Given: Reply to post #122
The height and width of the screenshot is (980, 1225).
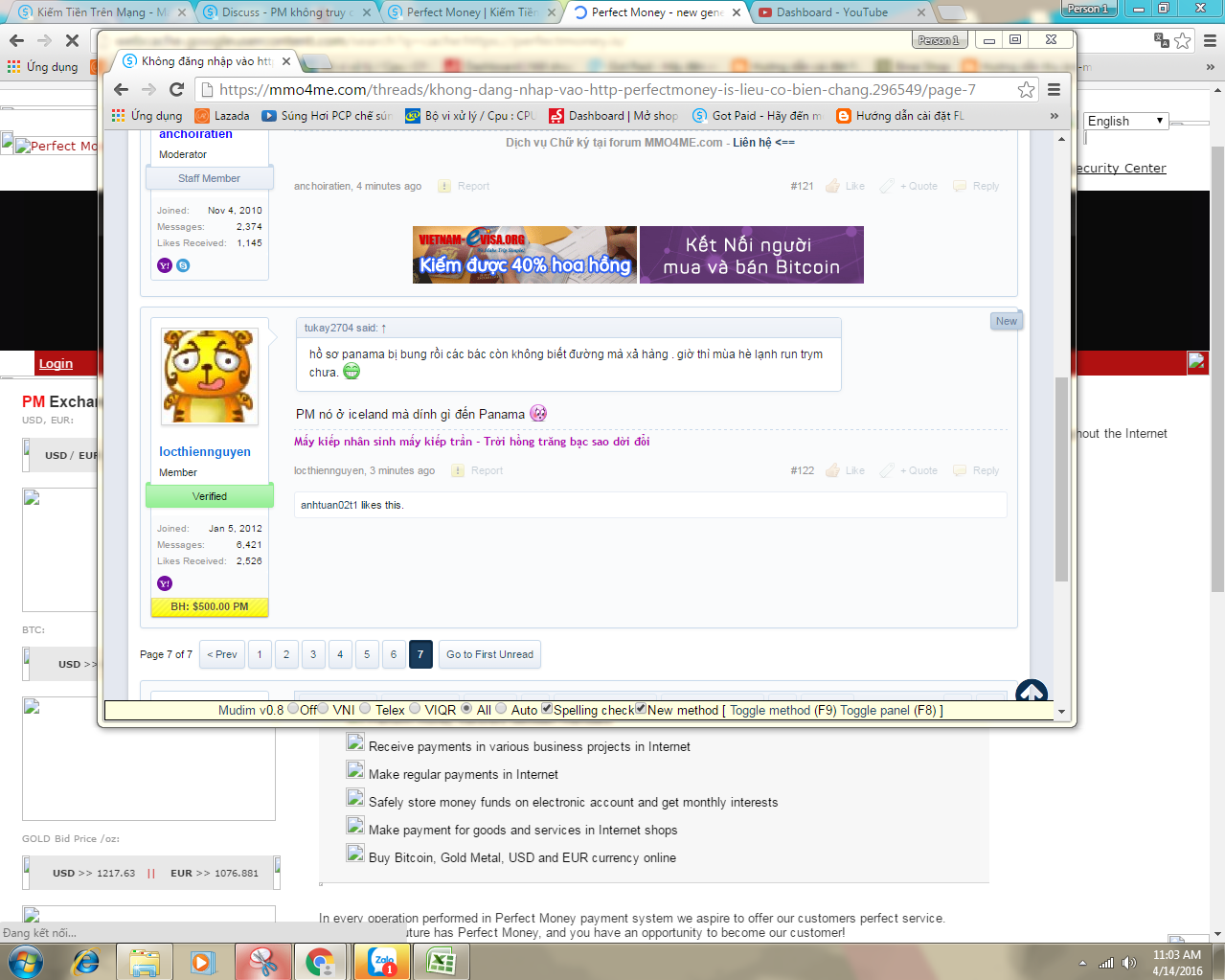Looking at the screenshot, I should 976,470.
